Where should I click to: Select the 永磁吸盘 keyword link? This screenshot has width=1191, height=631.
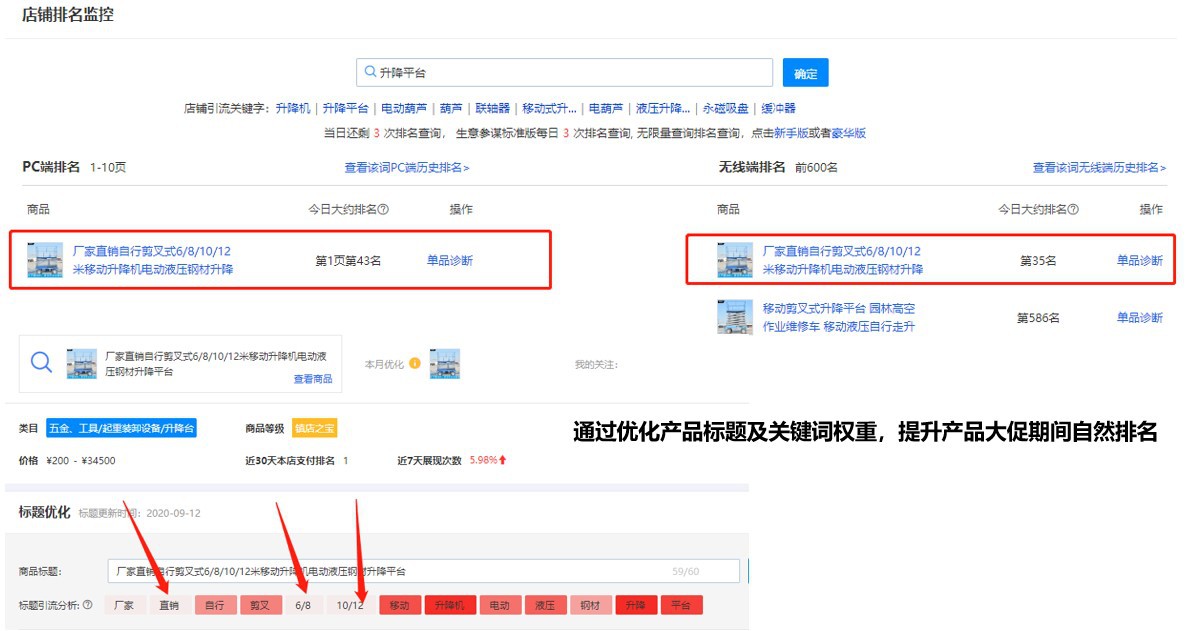725,108
